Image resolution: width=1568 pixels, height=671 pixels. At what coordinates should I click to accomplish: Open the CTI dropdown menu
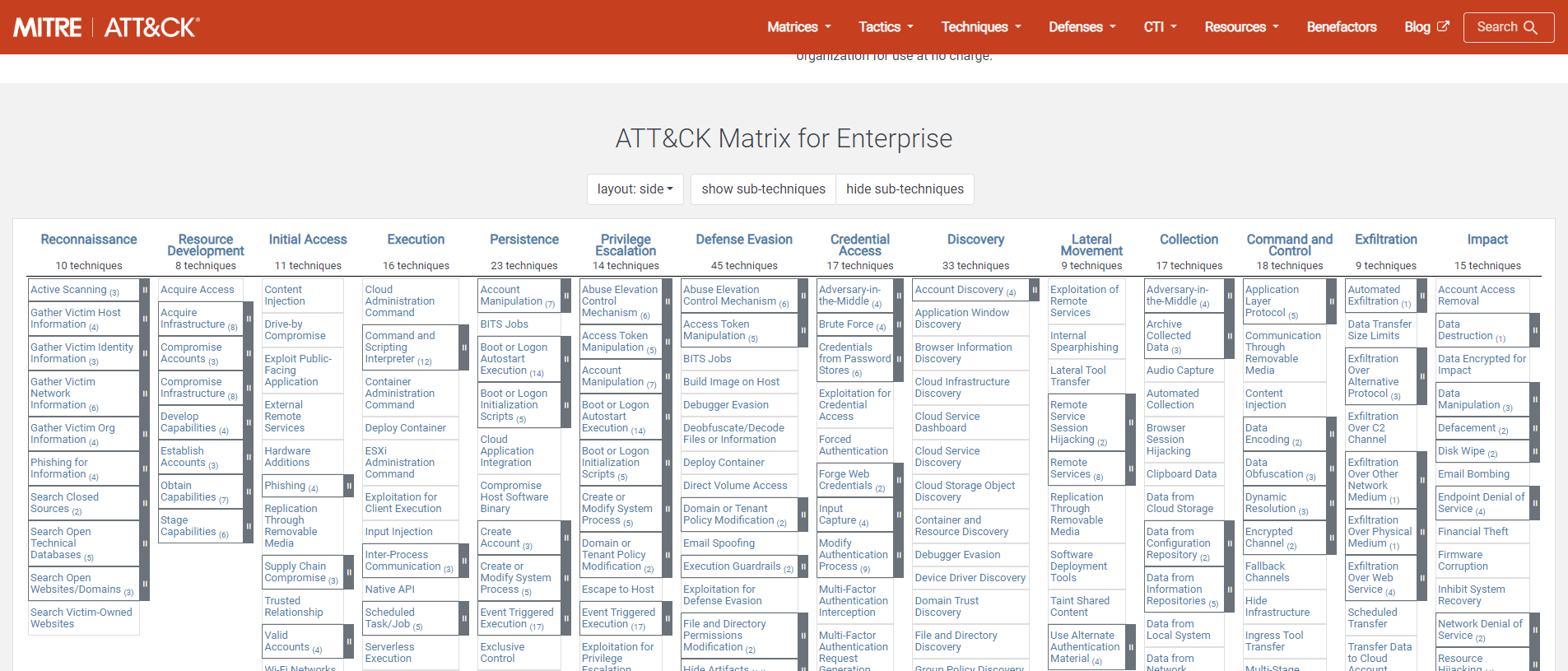1161,27
